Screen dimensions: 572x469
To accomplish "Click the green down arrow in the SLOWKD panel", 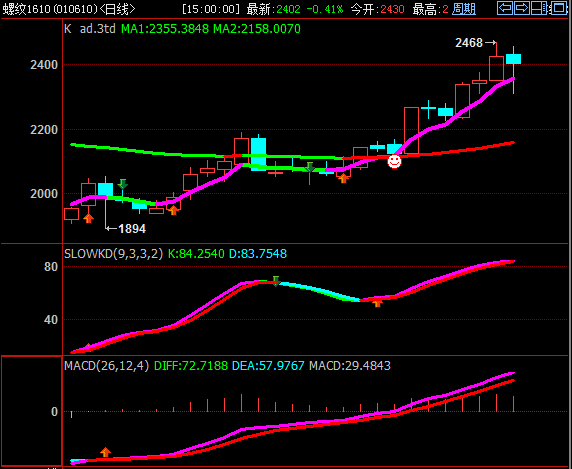I will pos(276,280).
